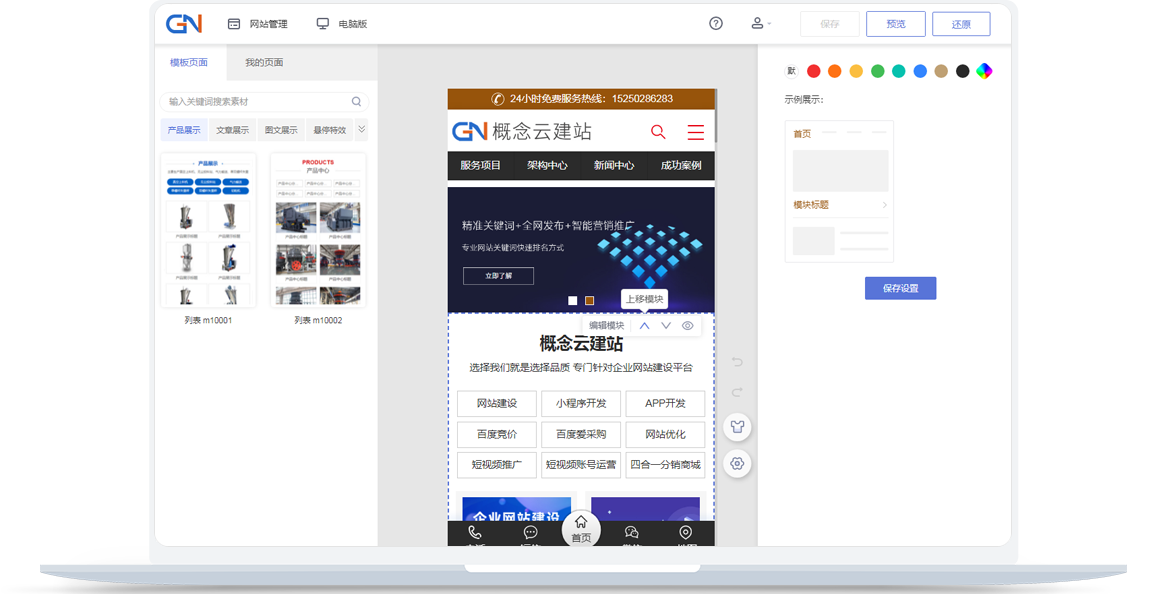Viewport: 1175px width, 594px height.
Task: Open the help question mark icon
Action: coord(716,24)
